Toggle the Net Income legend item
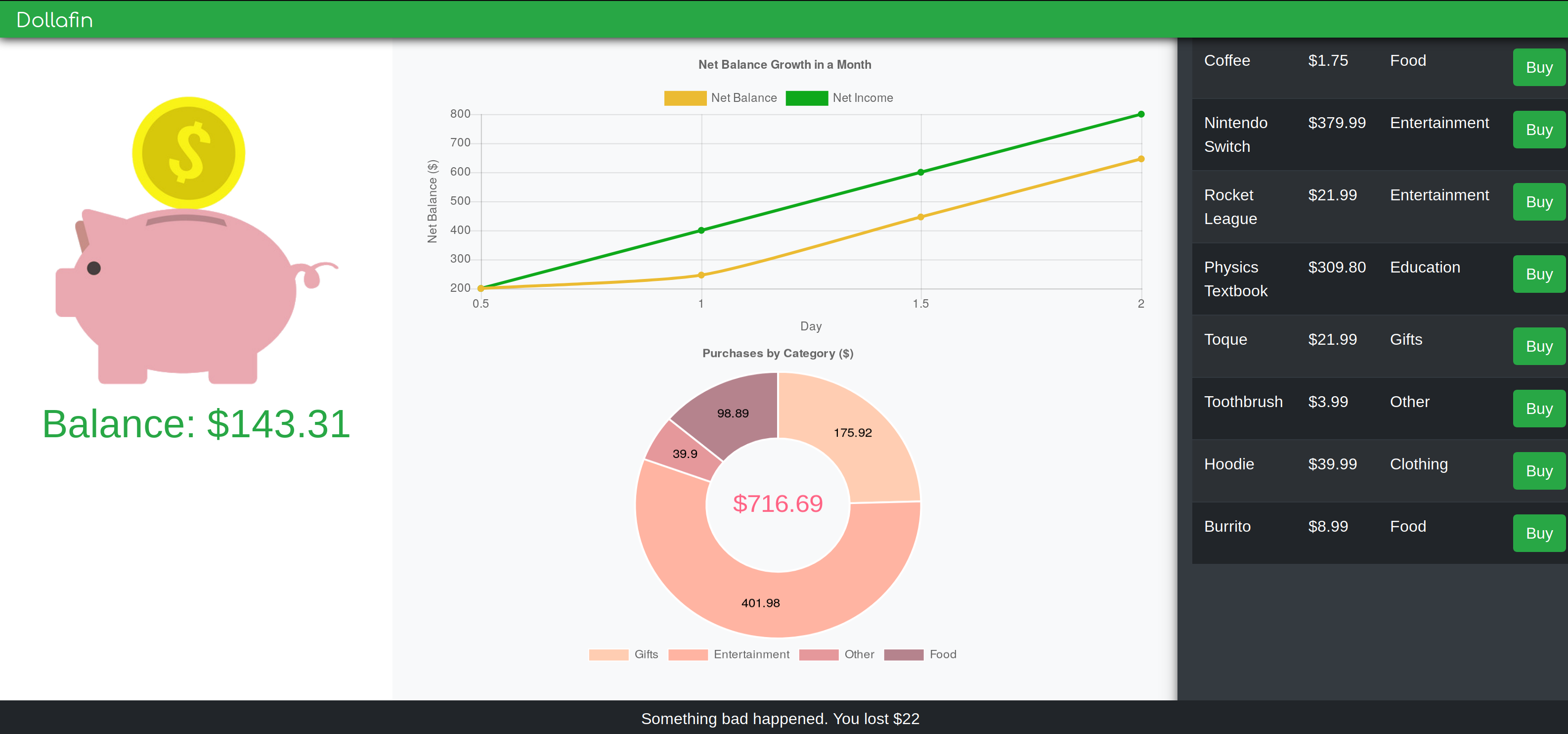 [839, 98]
